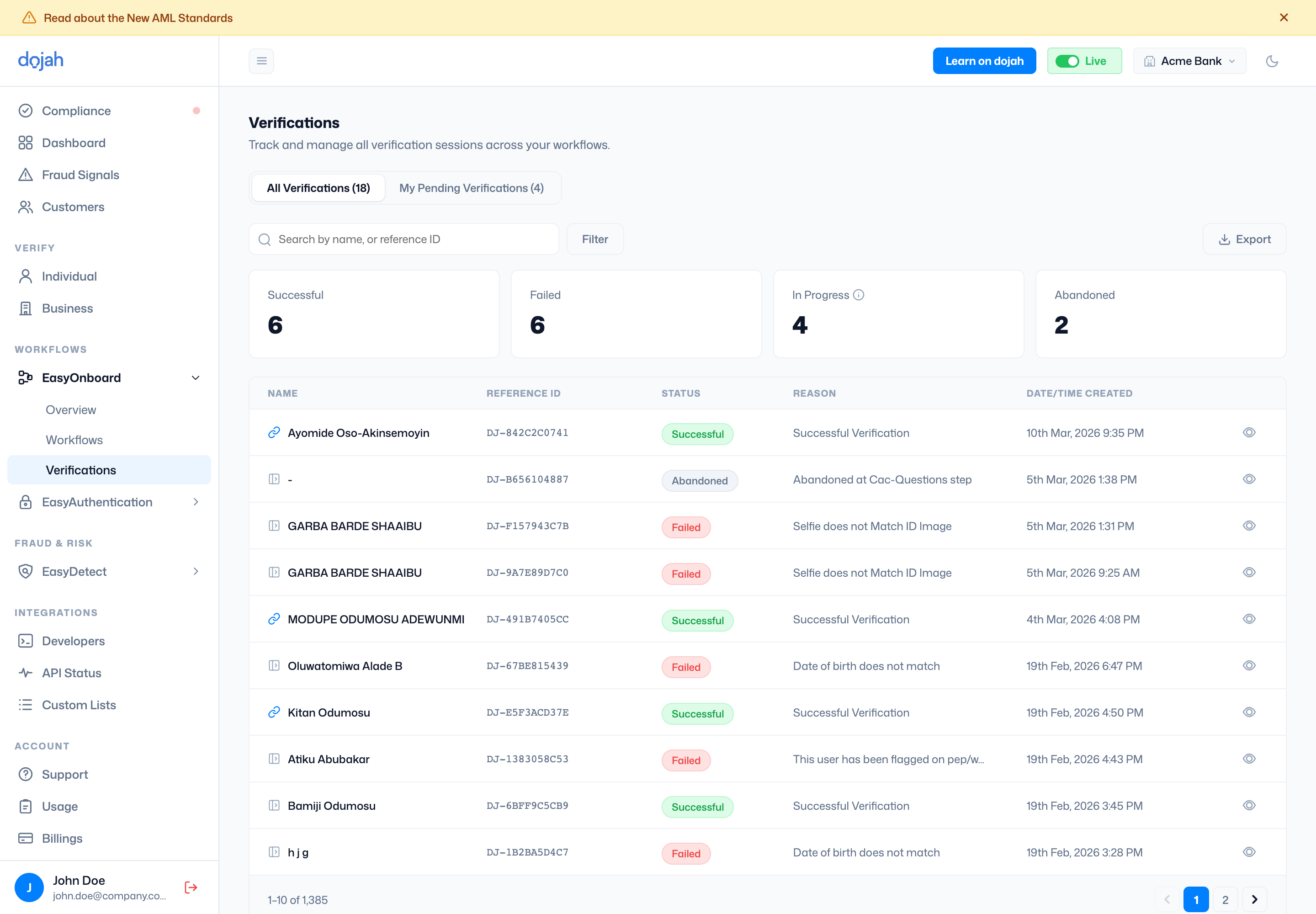View h j g row with eye icon
This screenshot has width=1316, height=914.
(x=1249, y=852)
